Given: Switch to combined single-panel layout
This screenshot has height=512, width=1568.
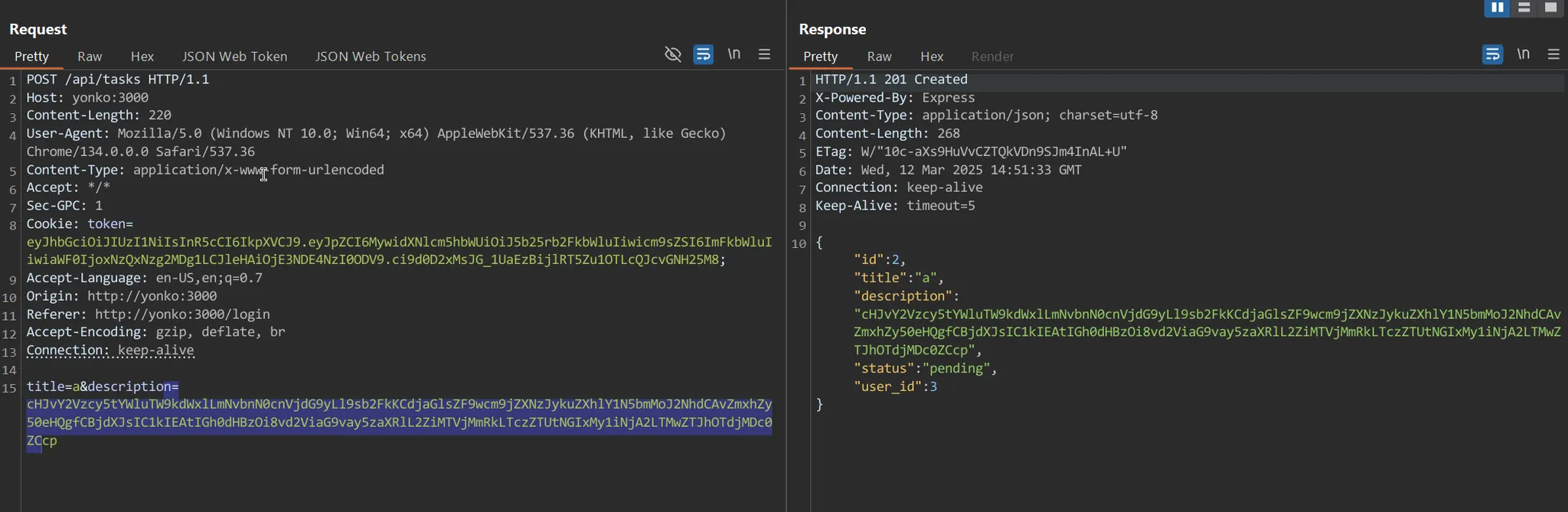Looking at the screenshot, I should pos(1550,8).
